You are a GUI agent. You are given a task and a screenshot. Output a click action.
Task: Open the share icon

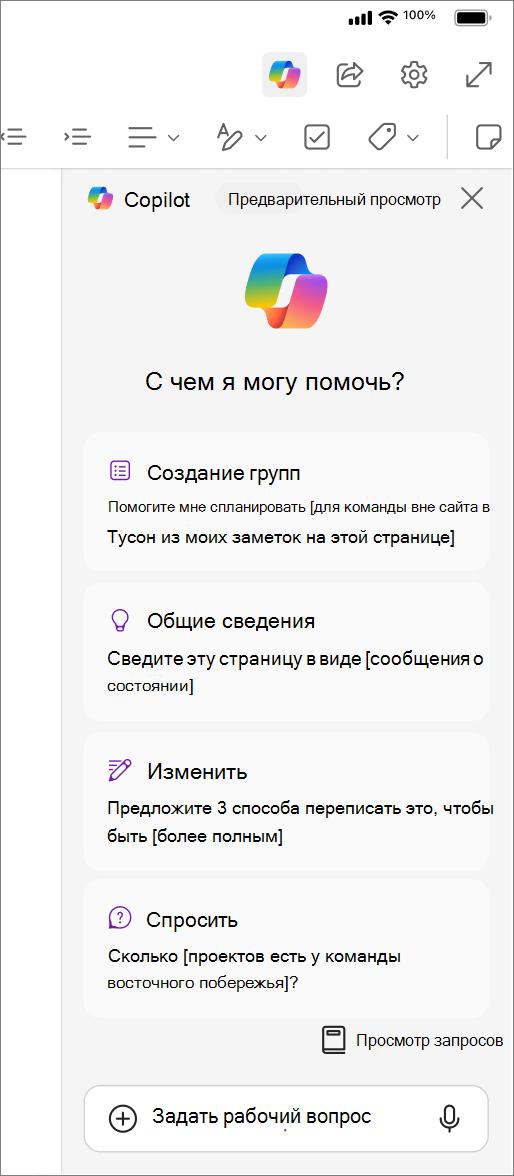[x=350, y=74]
